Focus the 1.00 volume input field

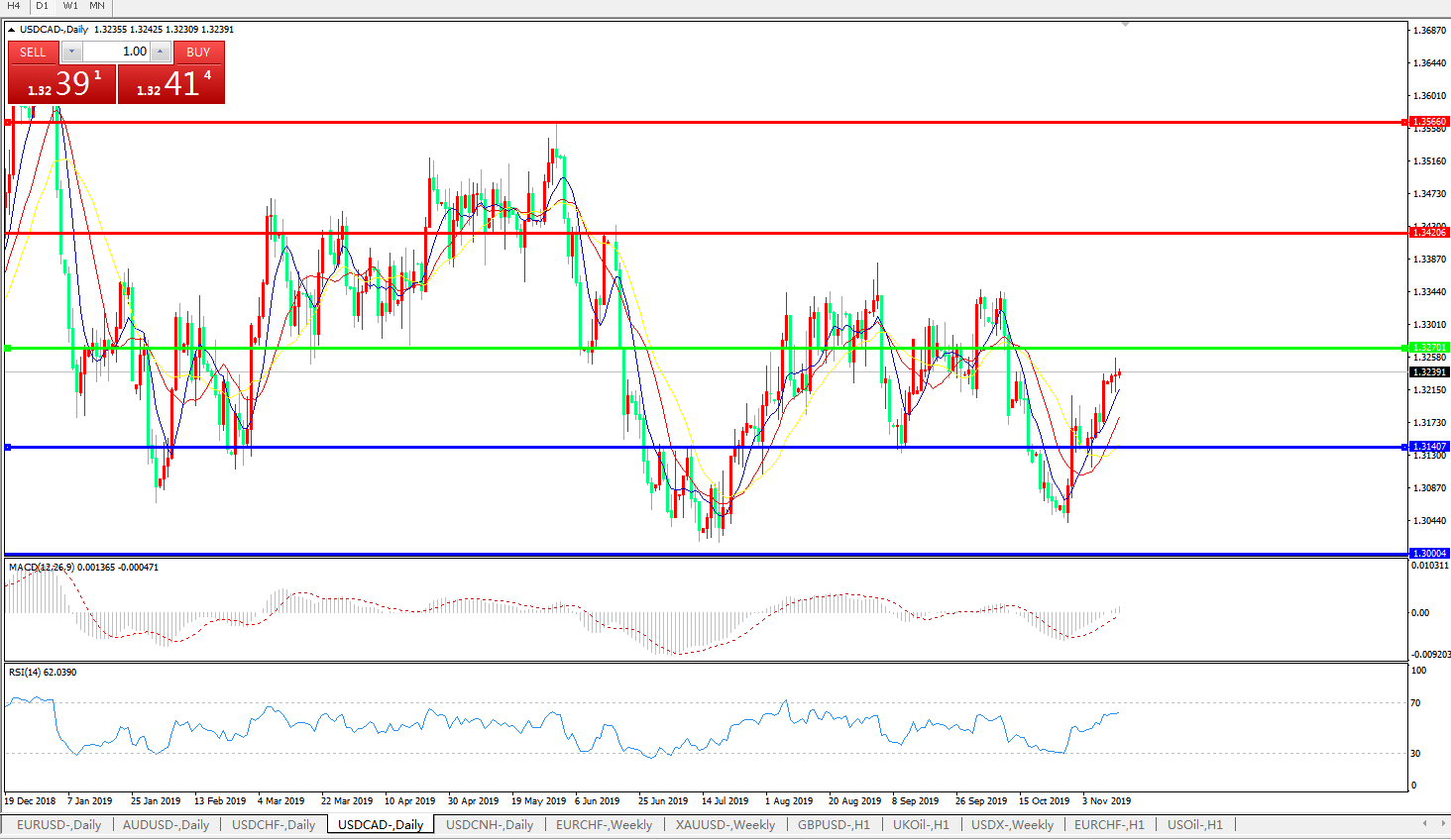pyautogui.click(x=116, y=52)
